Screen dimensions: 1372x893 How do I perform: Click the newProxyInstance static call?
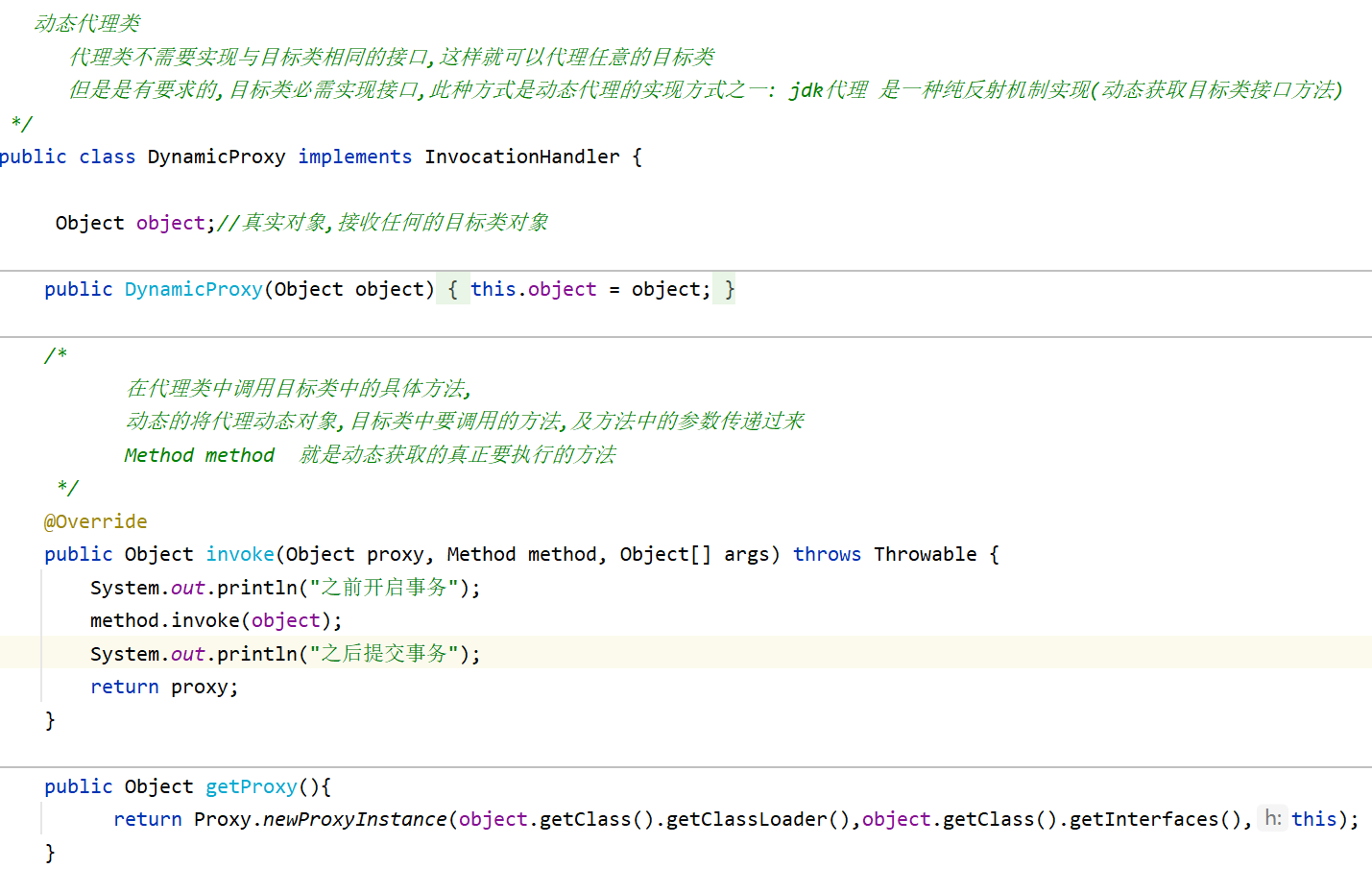click(x=354, y=819)
